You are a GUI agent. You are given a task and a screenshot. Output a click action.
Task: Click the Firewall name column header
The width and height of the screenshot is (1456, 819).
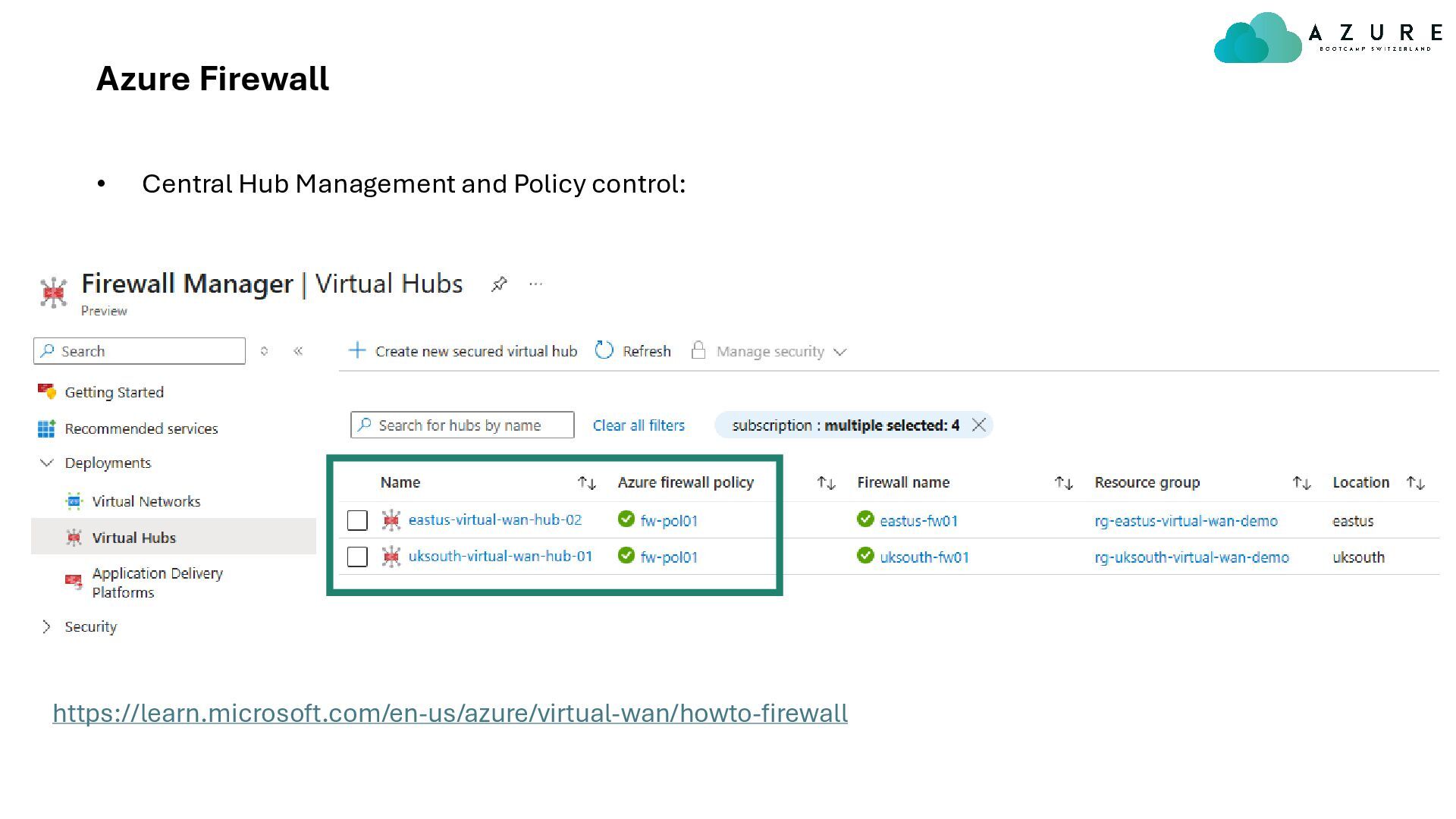point(903,482)
